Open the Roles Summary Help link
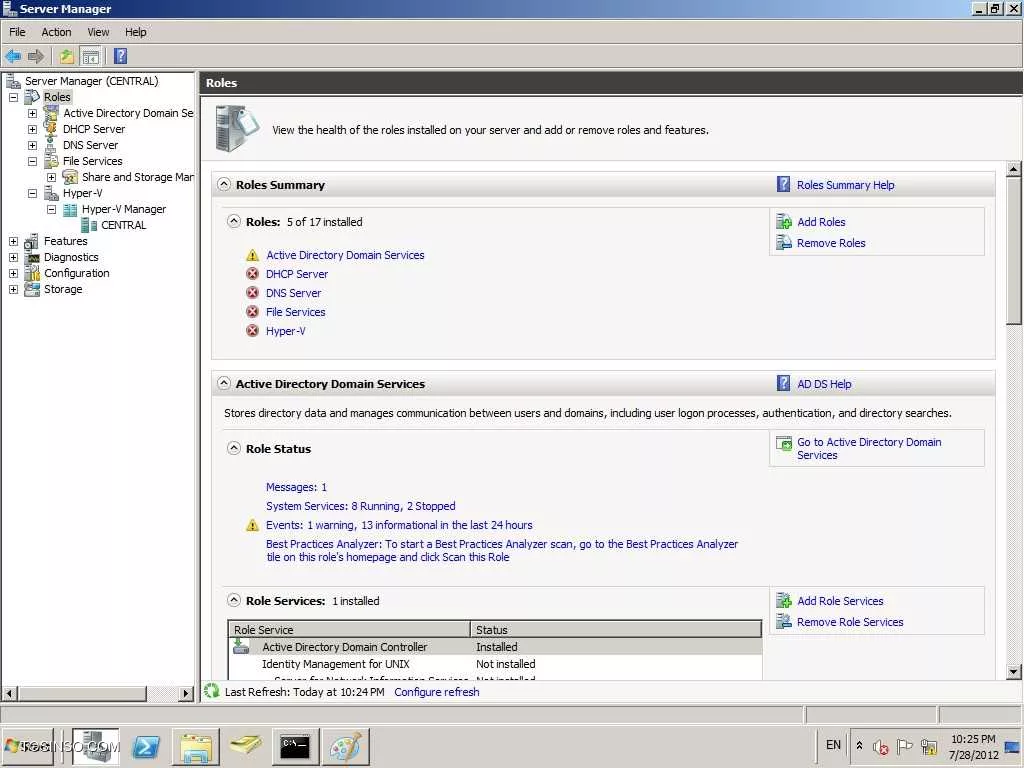This screenshot has height=768, width=1024. (x=845, y=185)
